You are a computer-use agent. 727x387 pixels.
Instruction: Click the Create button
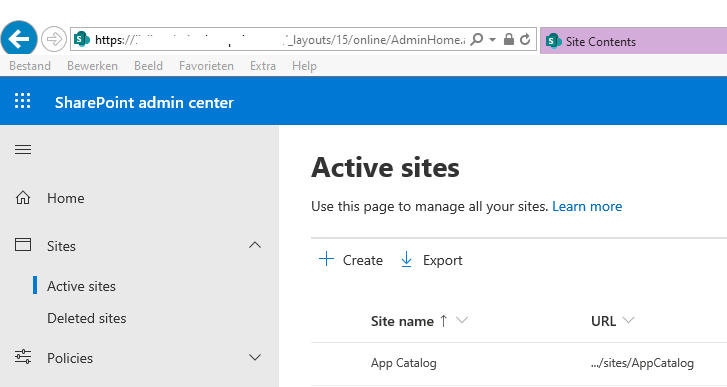pyautogui.click(x=351, y=260)
